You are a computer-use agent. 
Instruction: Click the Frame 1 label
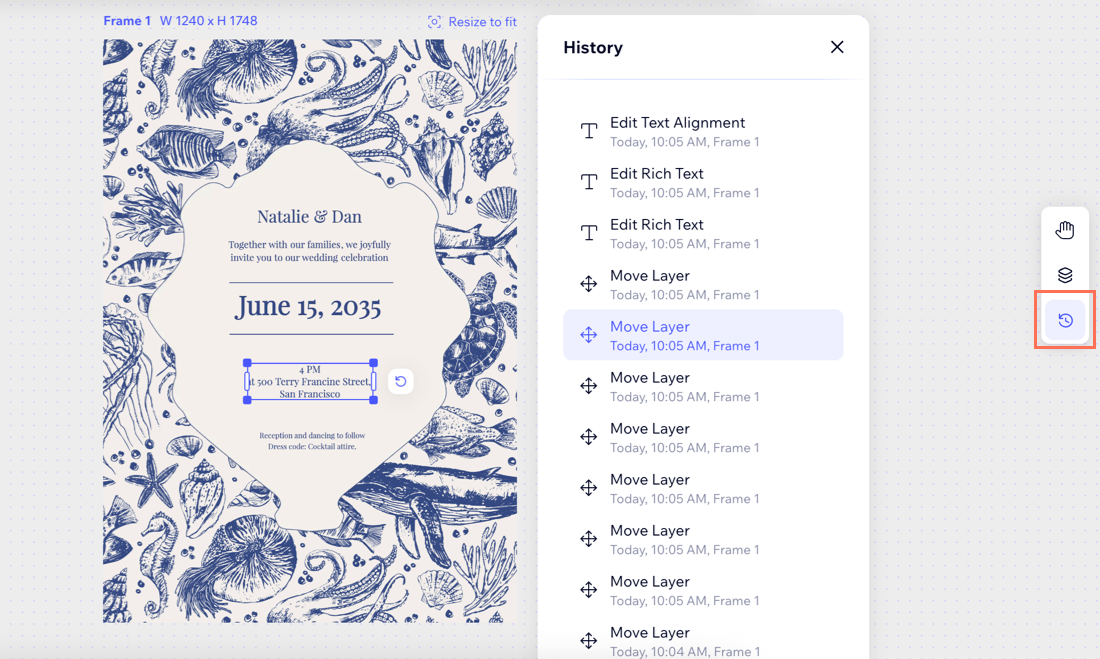pyautogui.click(x=127, y=21)
